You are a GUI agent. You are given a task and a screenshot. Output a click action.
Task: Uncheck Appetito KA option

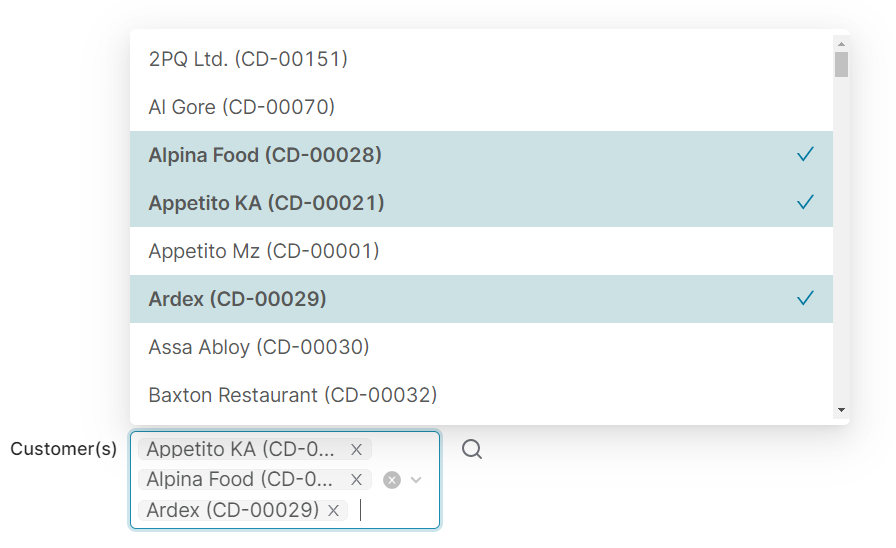coord(805,203)
